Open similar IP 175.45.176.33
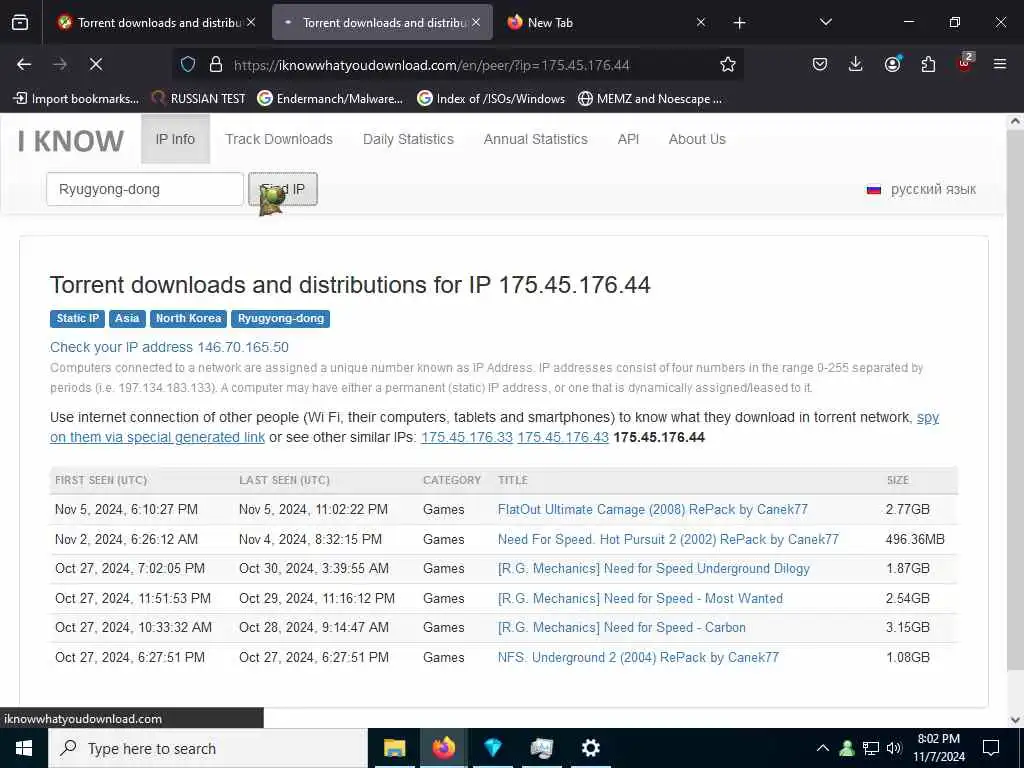The width and height of the screenshot is (1024, 768). click(467, 438)
